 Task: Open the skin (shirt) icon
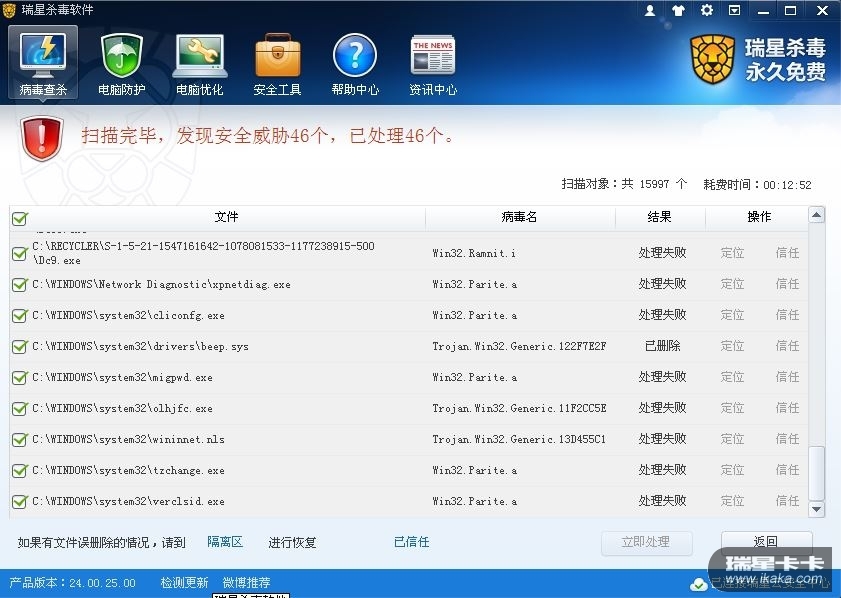click(678, 10)
